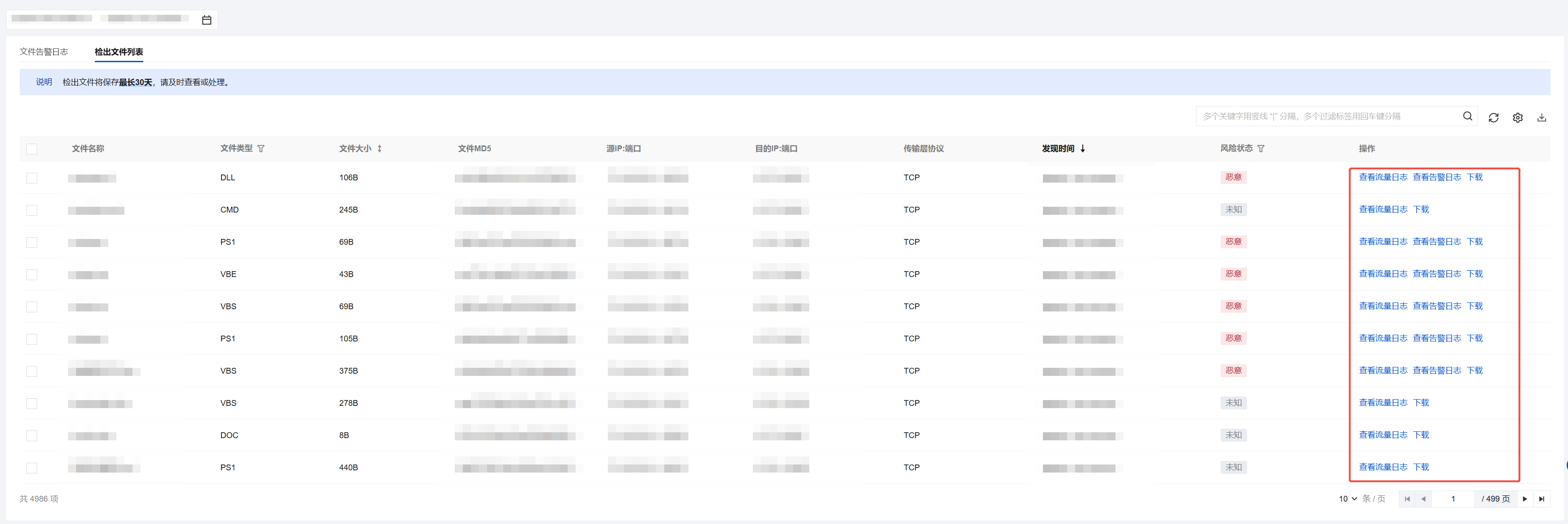The height and width of the screenshot is (524, 1568).
Task: Check the DLL file row checkbox
Action: (32, 178)
